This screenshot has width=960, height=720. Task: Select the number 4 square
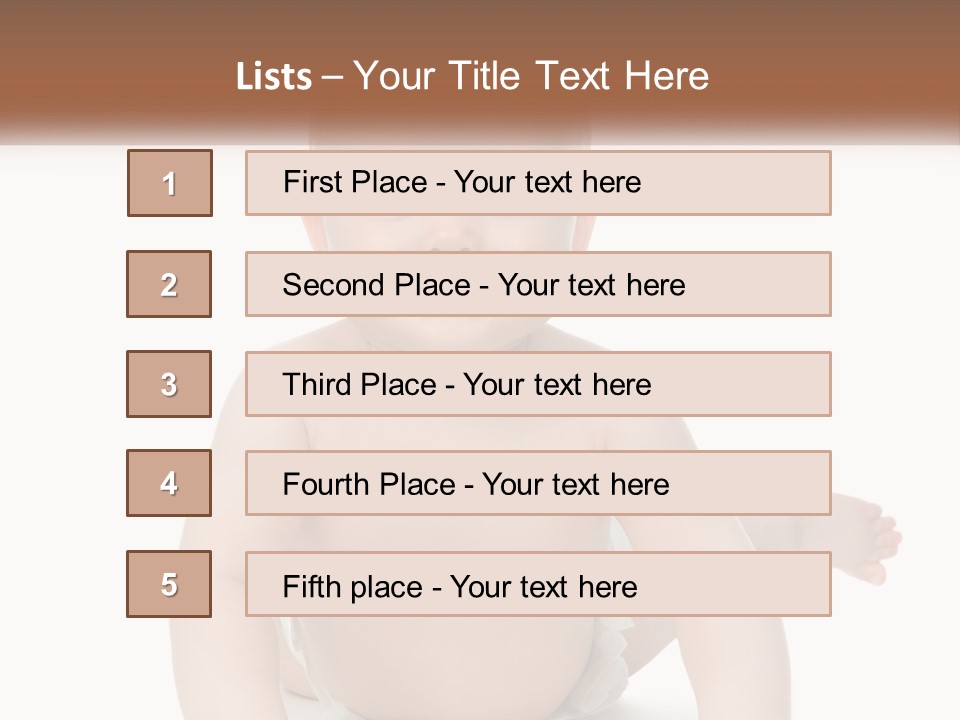169,483
